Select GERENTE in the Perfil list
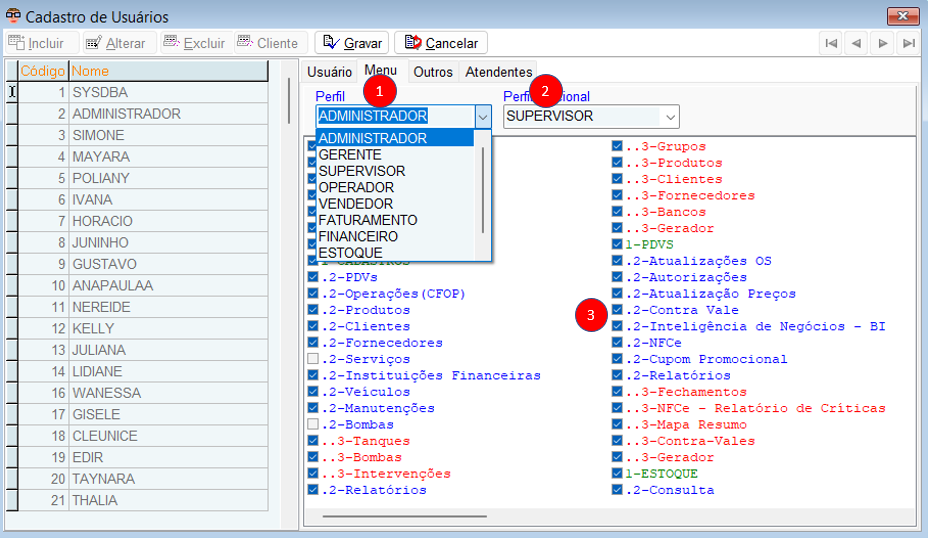Screen dimensions: 928x538 click(395, 154)
